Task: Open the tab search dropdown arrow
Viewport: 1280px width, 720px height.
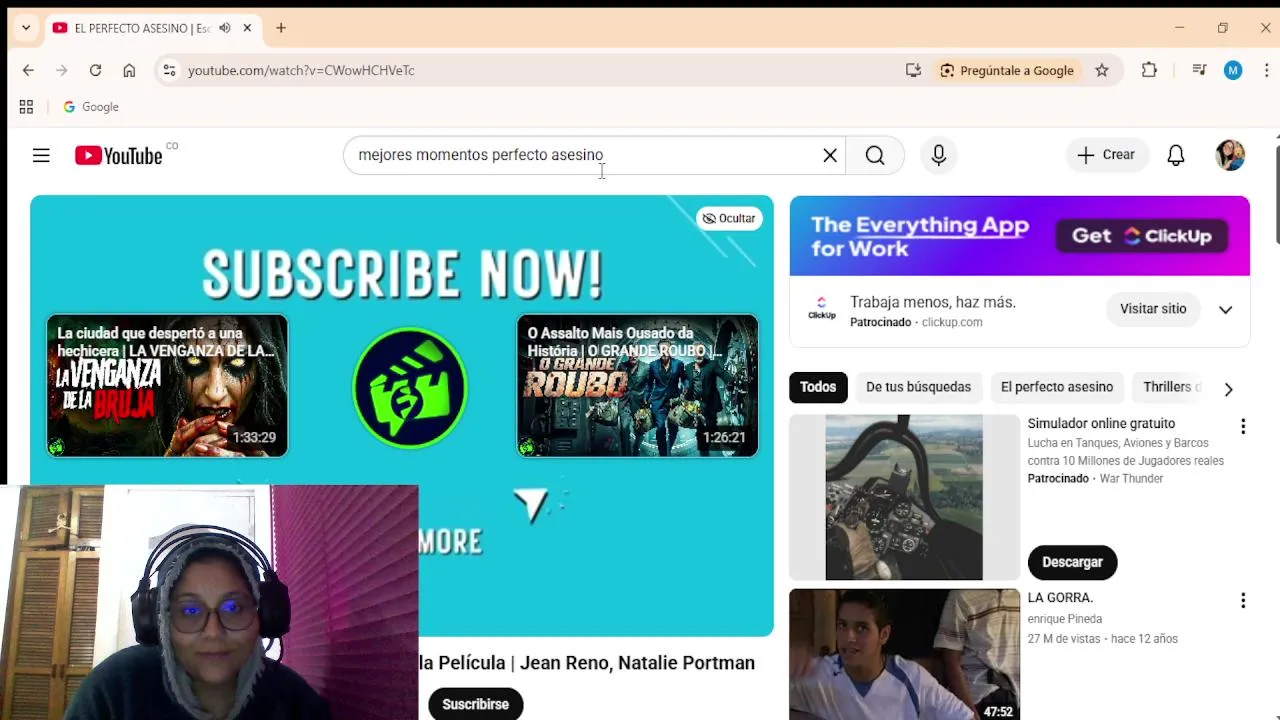Action: [26, 28]
